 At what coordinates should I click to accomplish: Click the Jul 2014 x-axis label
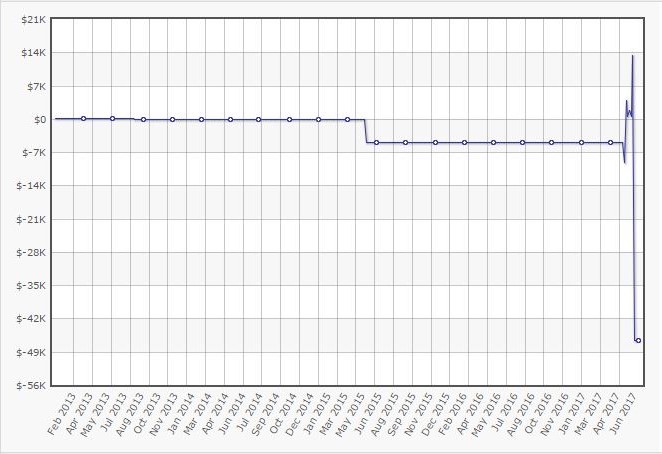click(x=251, y=414)
